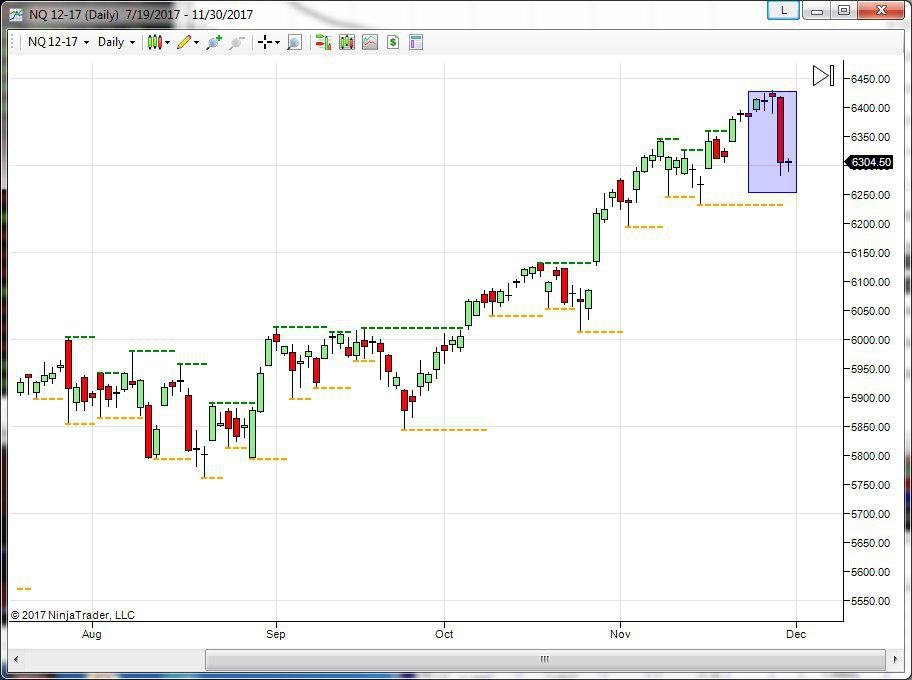Click the 6000.00 price axis label

point(870,340)
